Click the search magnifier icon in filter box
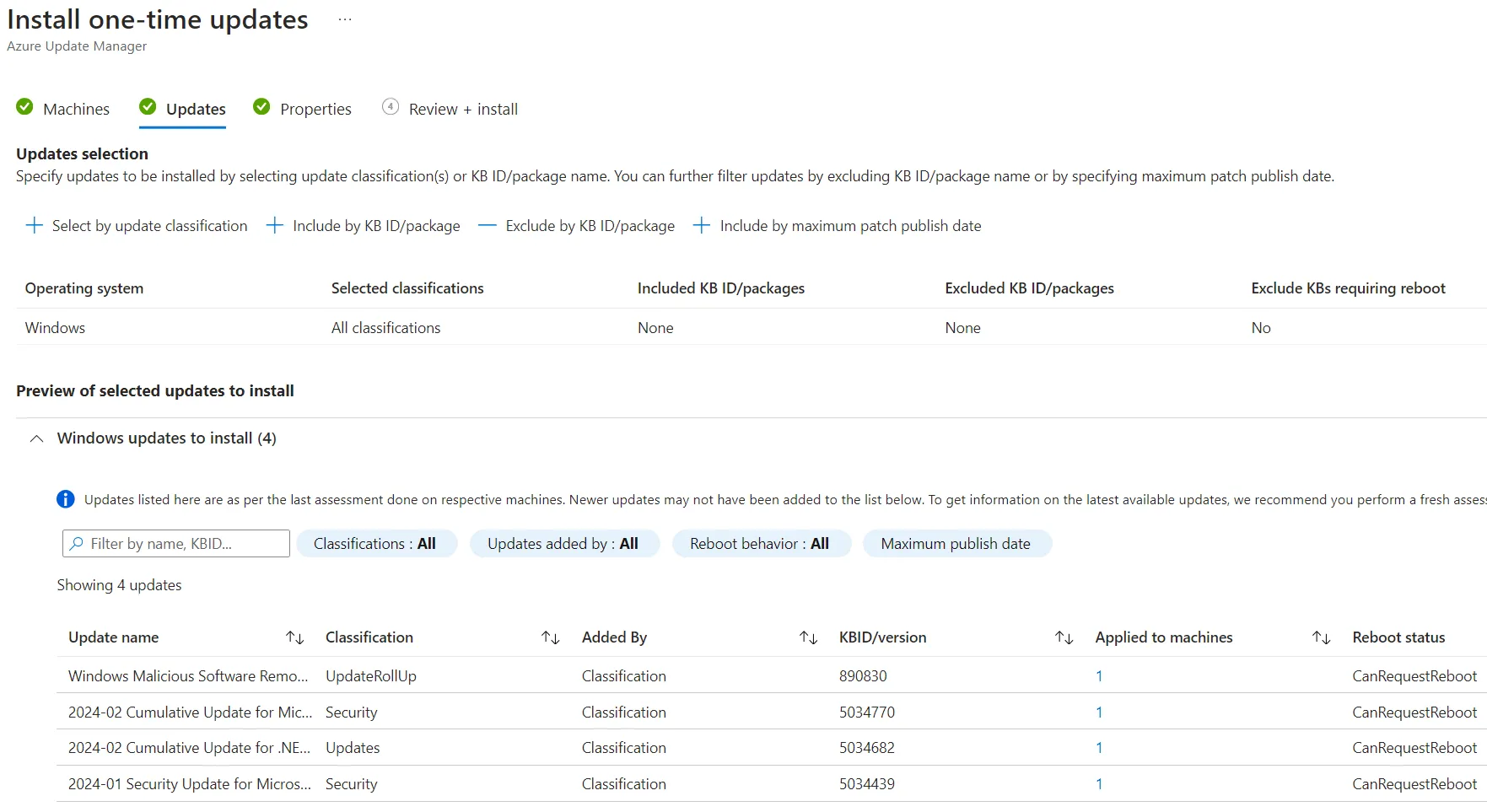The image size is (1487, 812). [x=77, y=544]
